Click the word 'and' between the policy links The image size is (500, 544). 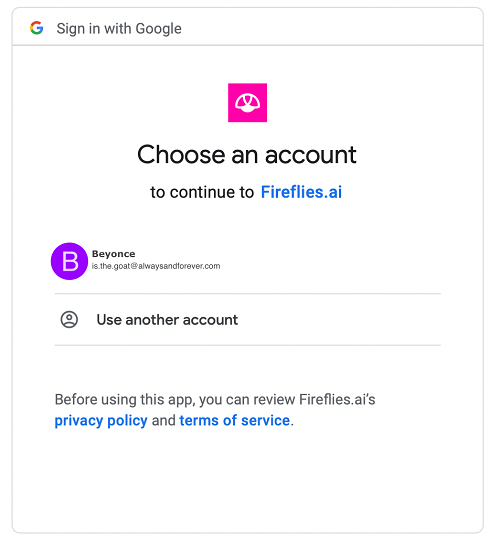click(163, 420)
